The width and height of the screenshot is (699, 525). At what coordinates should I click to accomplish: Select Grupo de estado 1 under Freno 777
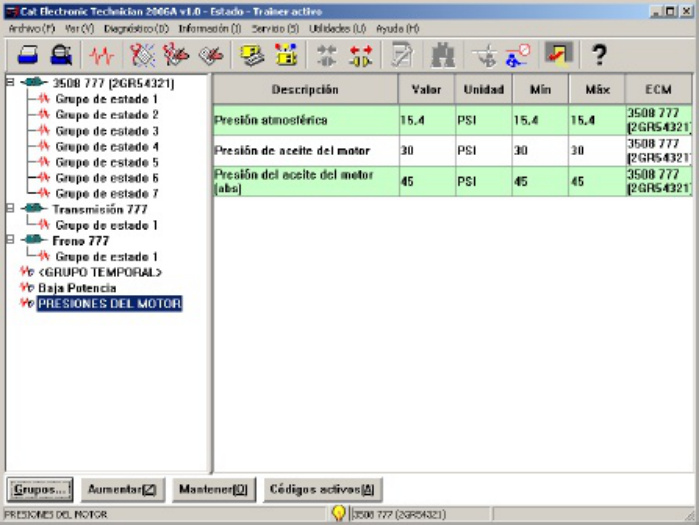[107, 257]
